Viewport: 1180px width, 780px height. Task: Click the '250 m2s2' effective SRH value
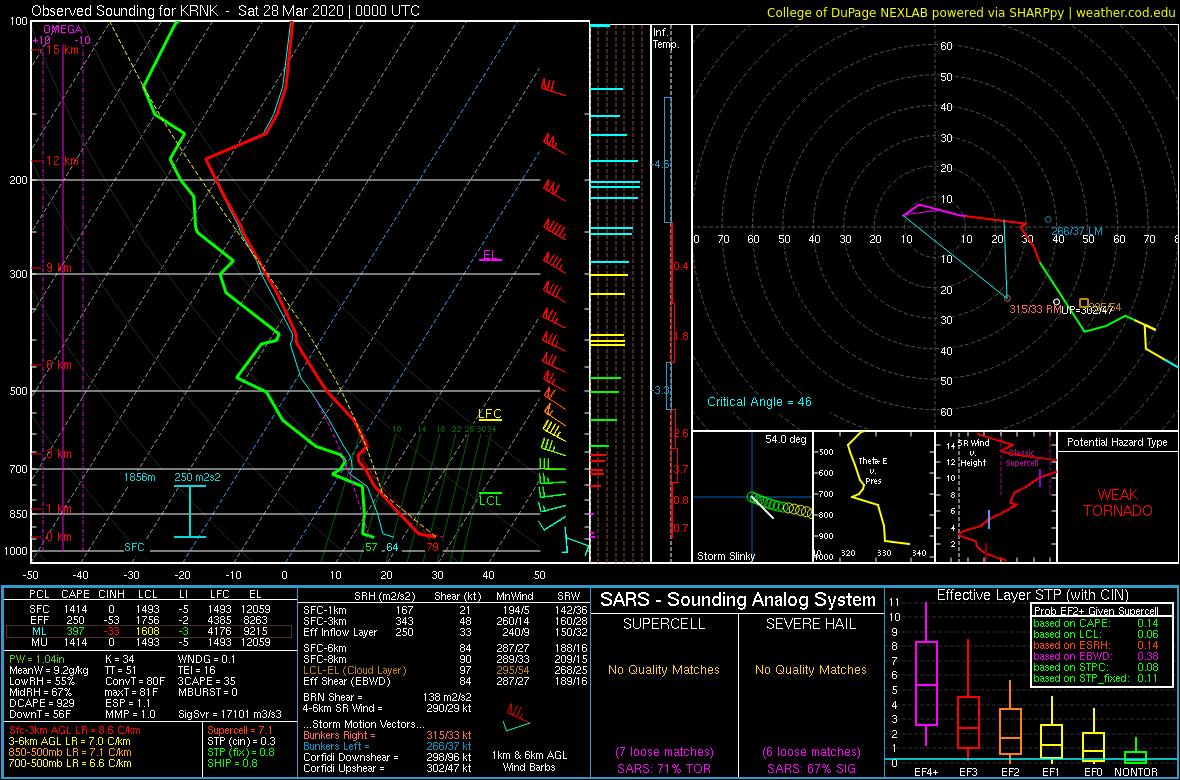[199, 477]
